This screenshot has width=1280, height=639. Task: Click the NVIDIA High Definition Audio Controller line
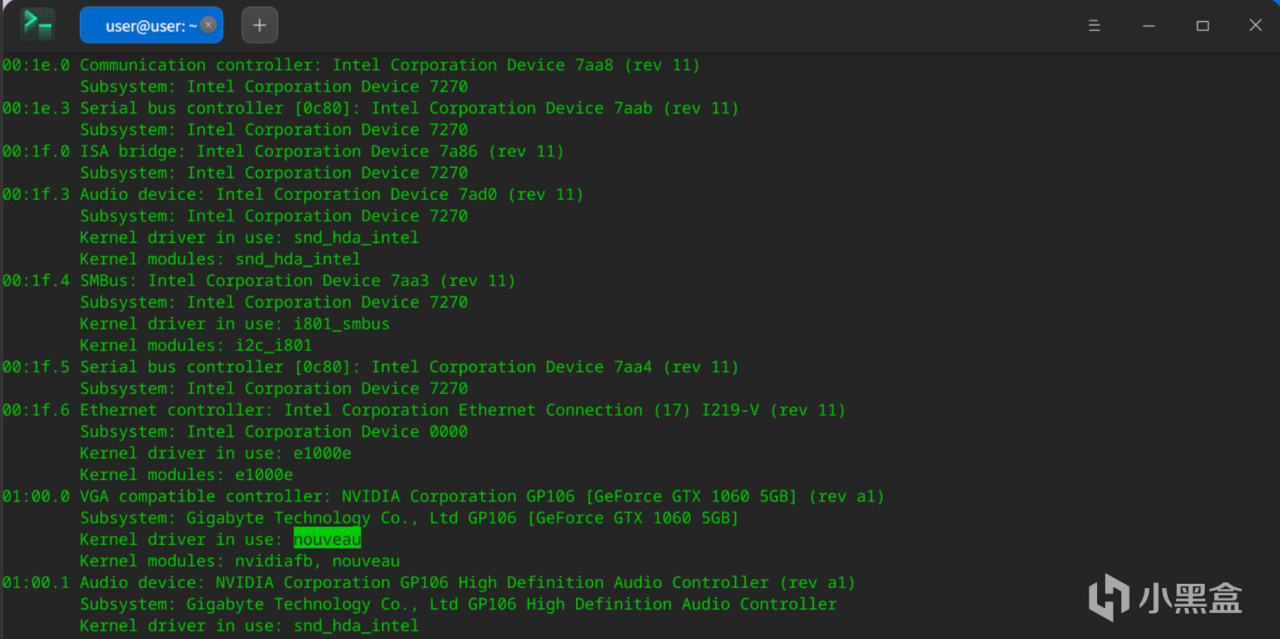coord(429,582)
